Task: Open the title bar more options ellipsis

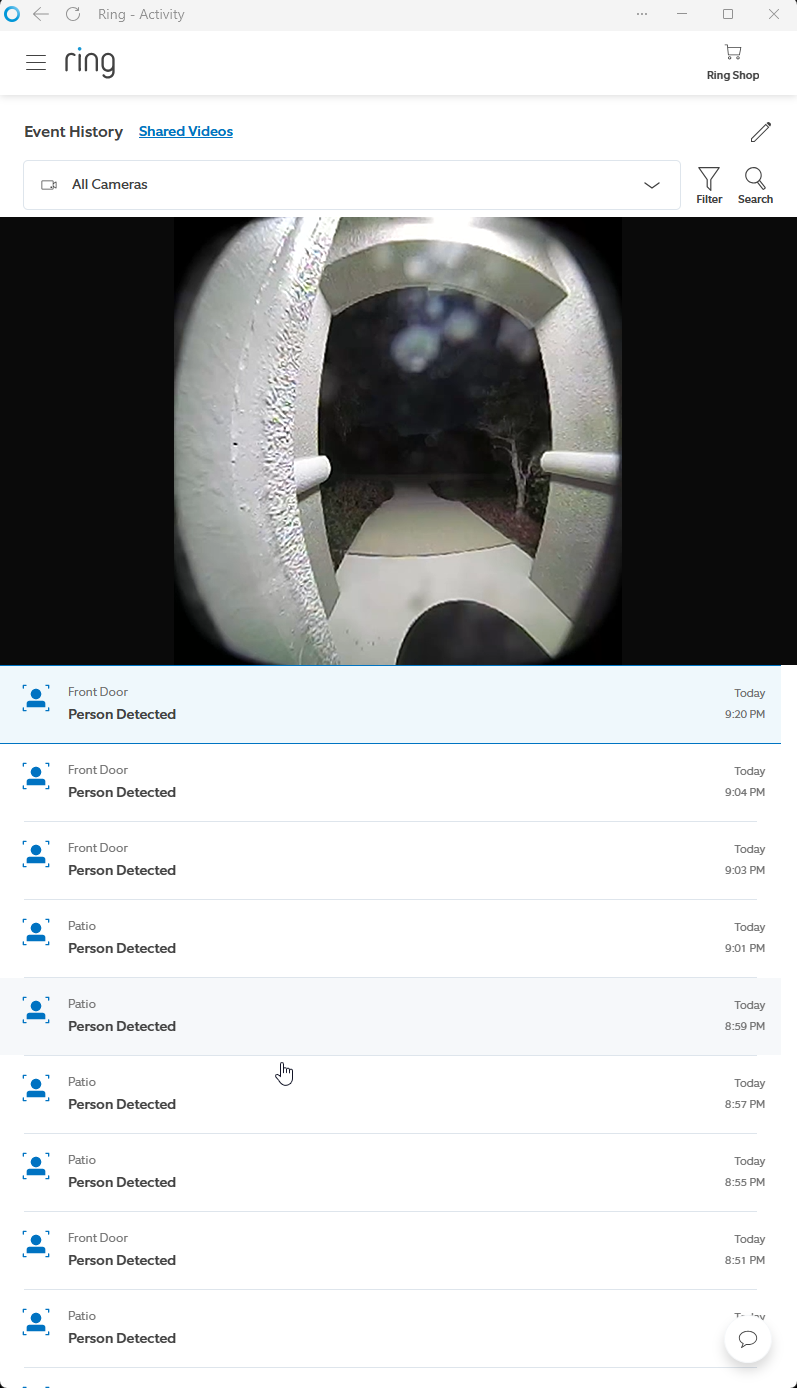Action: [x=642, y=14]
